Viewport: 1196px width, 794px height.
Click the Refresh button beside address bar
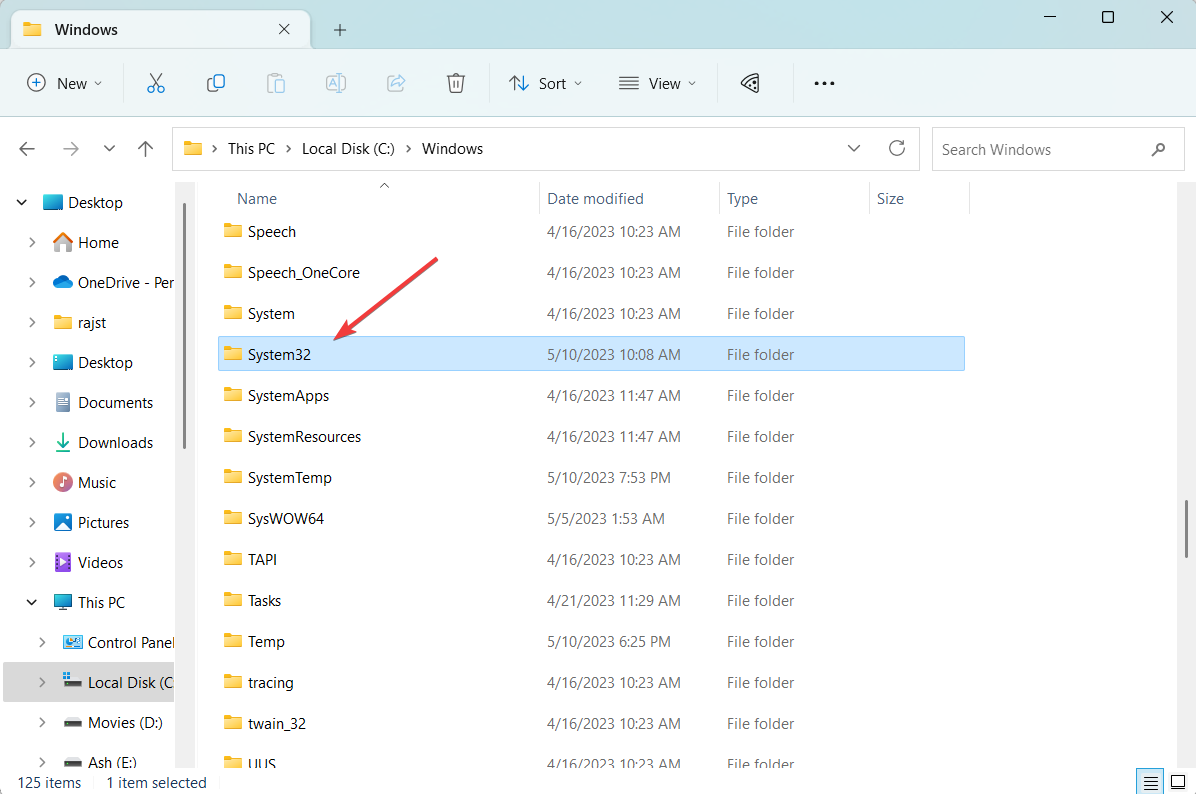point(897,149)
